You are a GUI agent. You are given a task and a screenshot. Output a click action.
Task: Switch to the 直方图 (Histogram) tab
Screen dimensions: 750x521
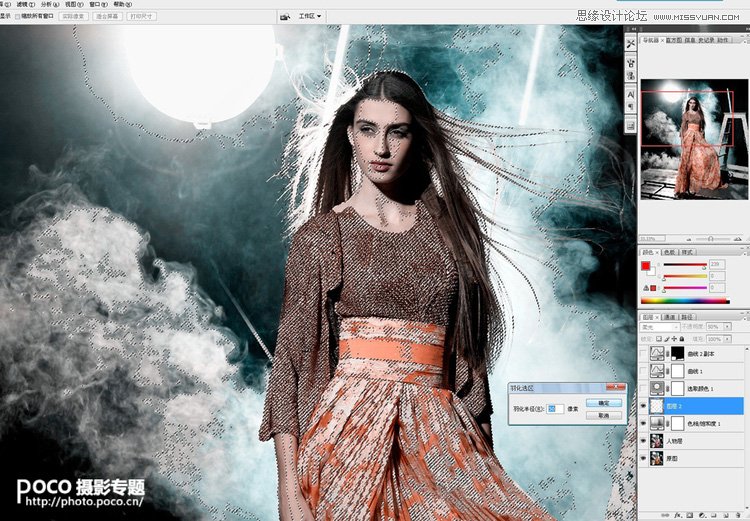[674, 40]
